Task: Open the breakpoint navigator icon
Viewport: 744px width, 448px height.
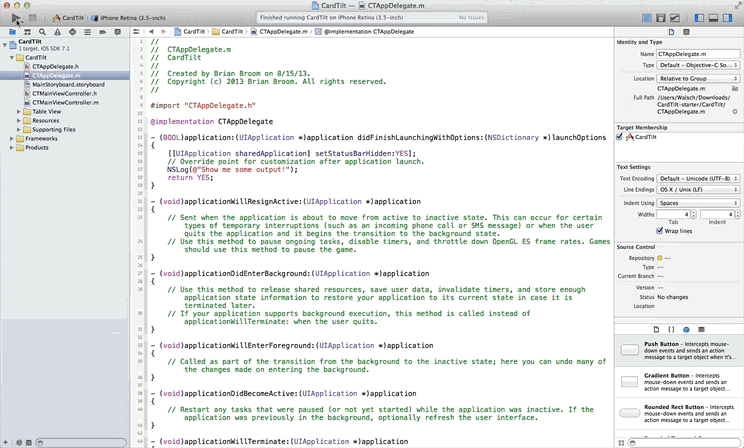Action: click(102, 32)
